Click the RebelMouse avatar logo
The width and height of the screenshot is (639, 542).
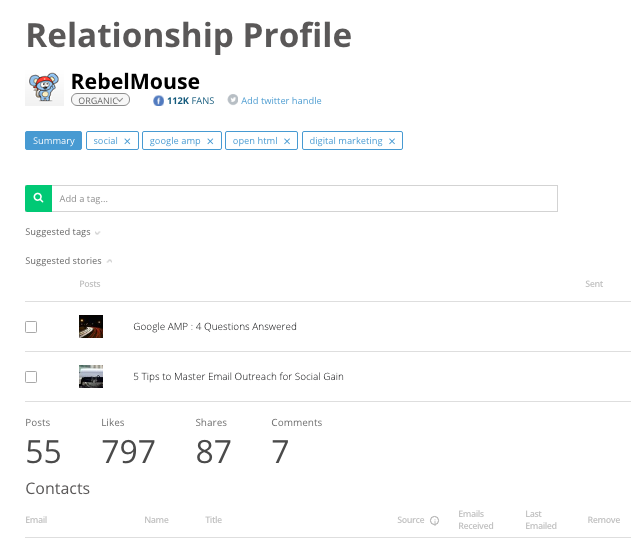[45, 88]
